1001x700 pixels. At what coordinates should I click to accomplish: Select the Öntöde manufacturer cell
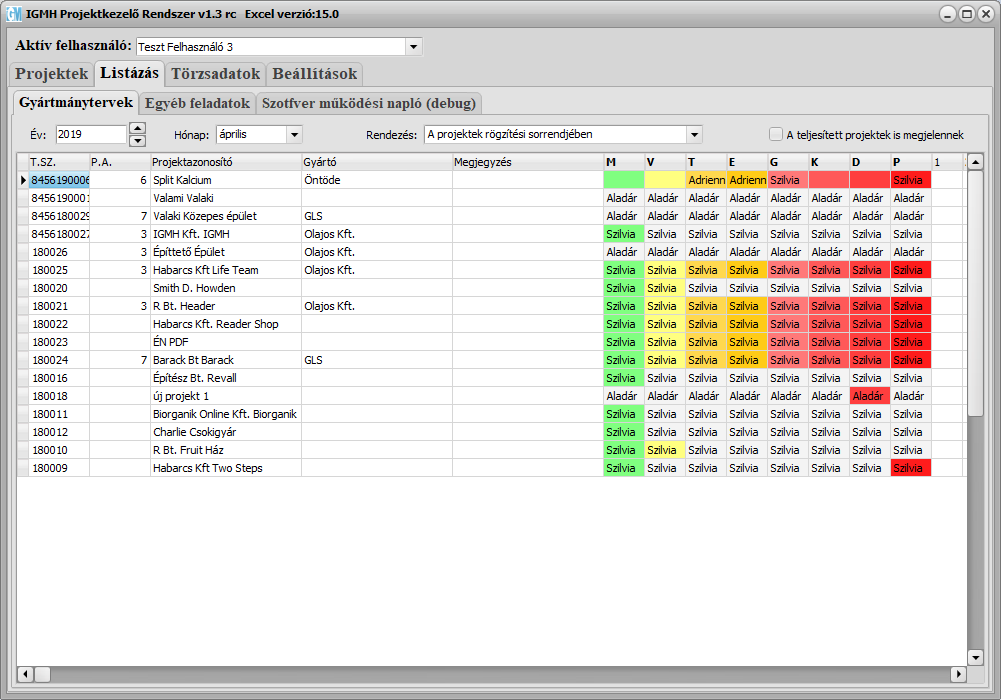(x=377, y=180)
